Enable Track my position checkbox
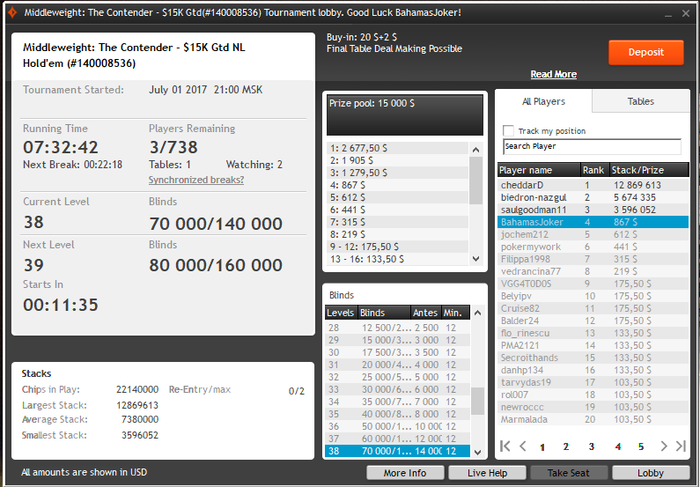Screen dimensions: 700x487 (508, 131)
